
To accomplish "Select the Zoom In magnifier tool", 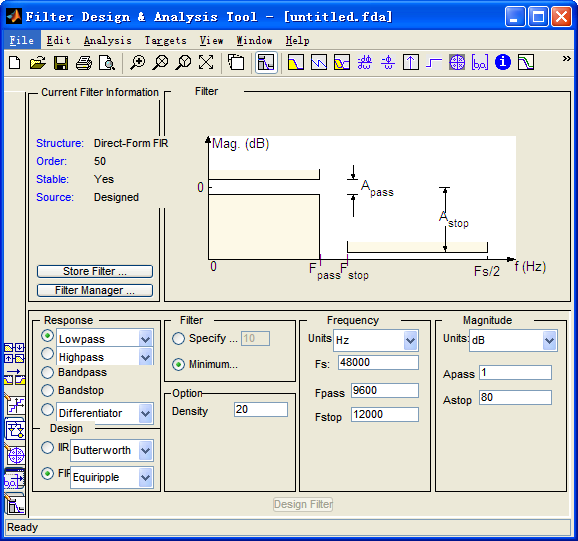I will pyautogui.click(x=137, y=63).
